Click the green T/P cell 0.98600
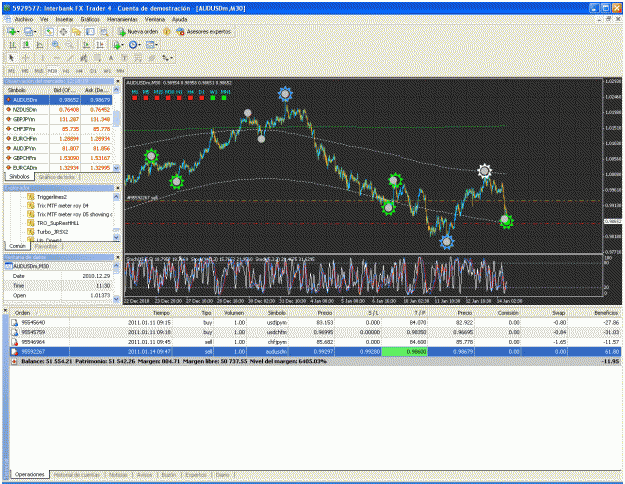The height and width of the screenshot is (484, 625). [x=405, y=352]
